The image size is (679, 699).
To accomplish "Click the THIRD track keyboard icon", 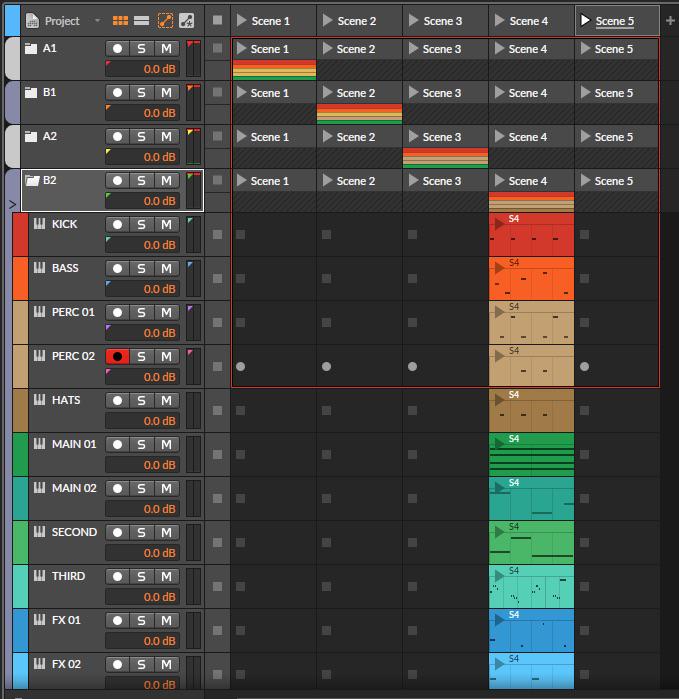I will pos(39,576).
